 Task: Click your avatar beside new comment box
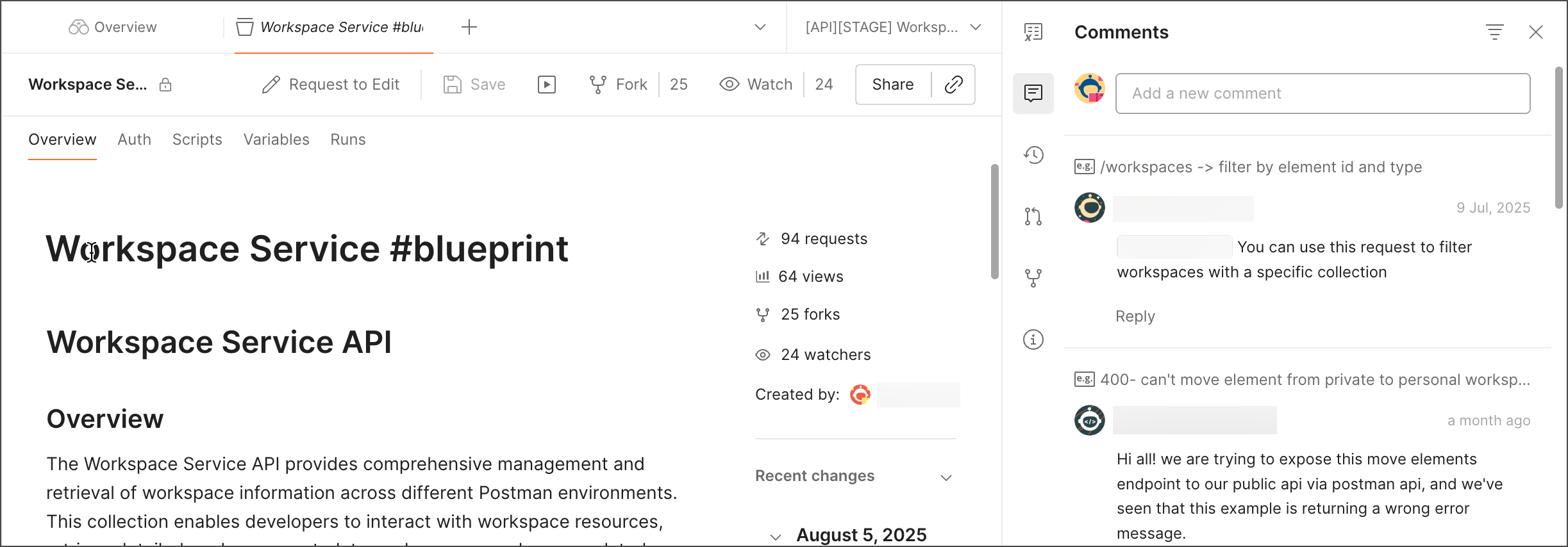pos(1090,88)
